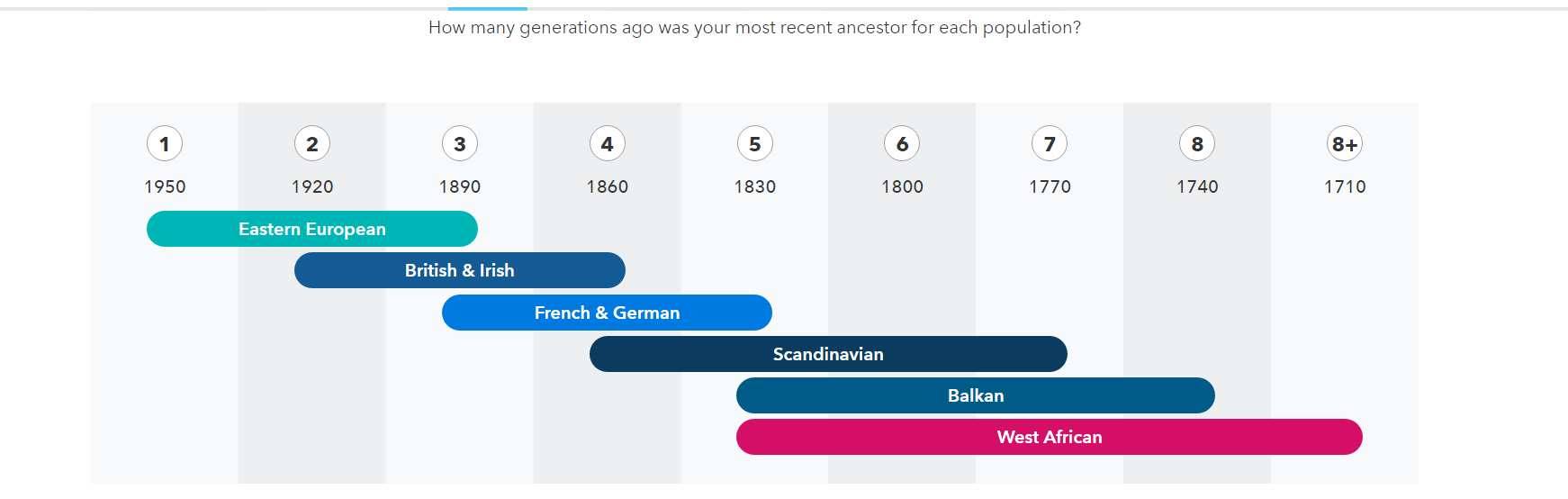Click the 1830 year label
This screenshot has width=1568, height=499.
755,186
